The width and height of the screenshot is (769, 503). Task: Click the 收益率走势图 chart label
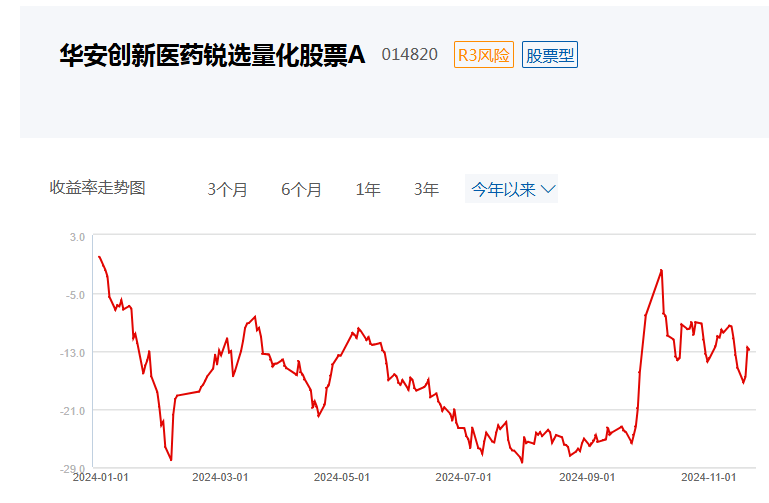click(97, 188)
